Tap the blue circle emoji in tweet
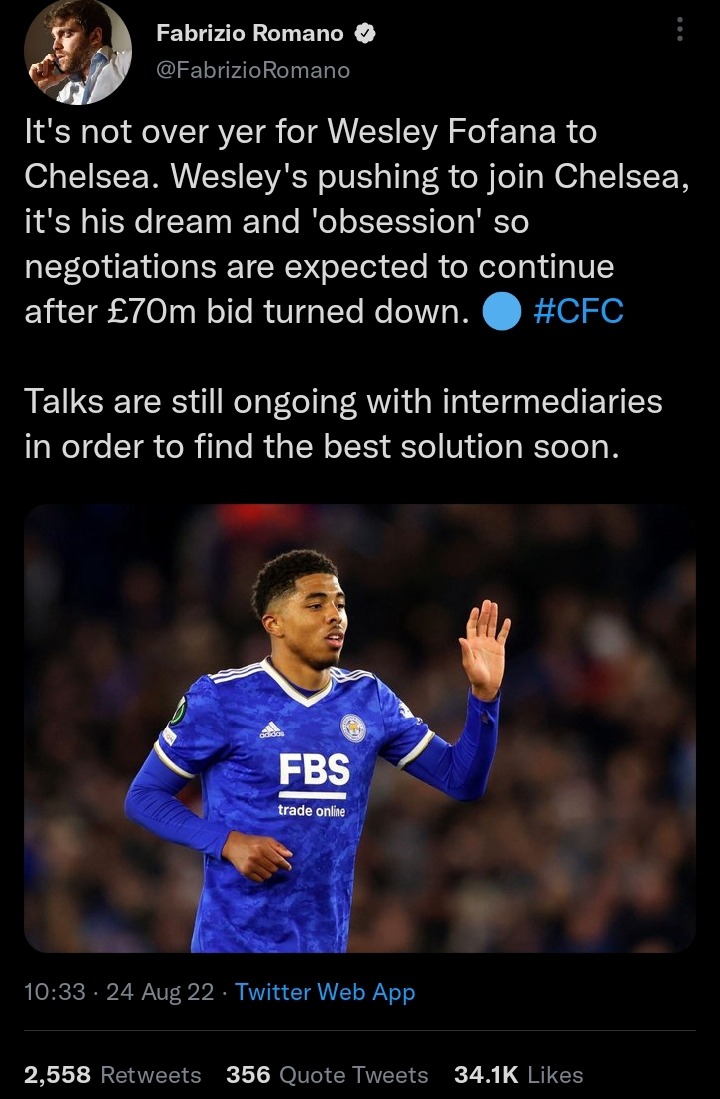The width and height of the screenshot is (720, 1099). [x=502, y=312]
